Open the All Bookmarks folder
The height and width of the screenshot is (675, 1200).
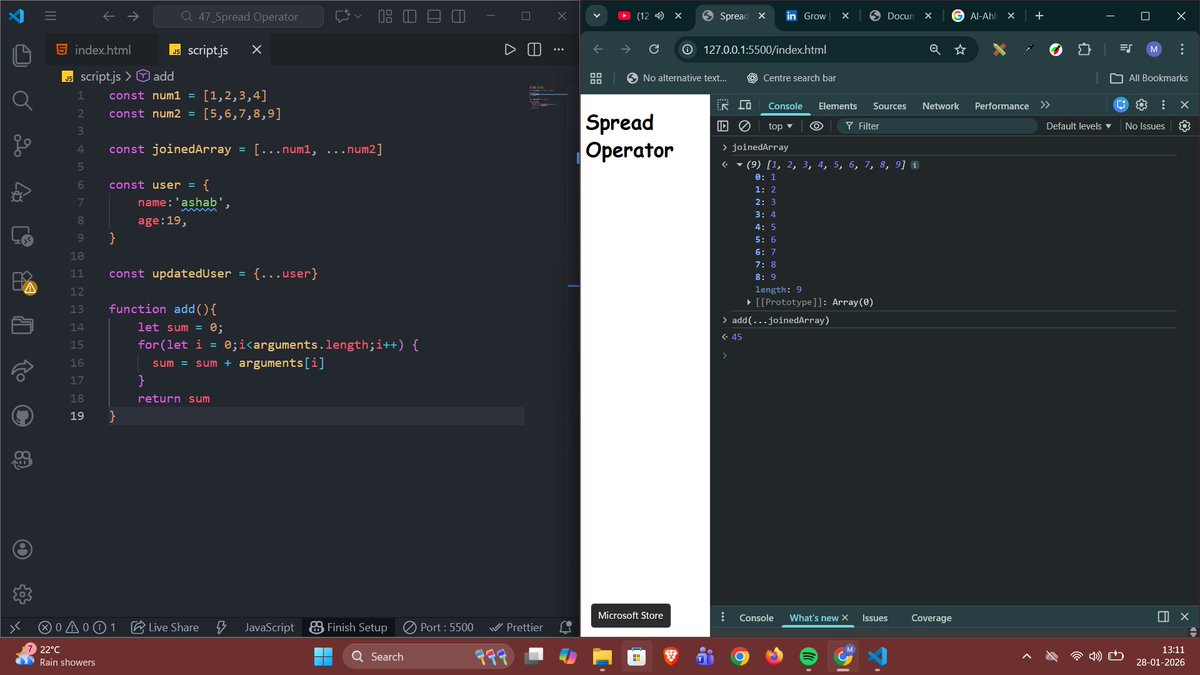click(x=1149, y=78)
